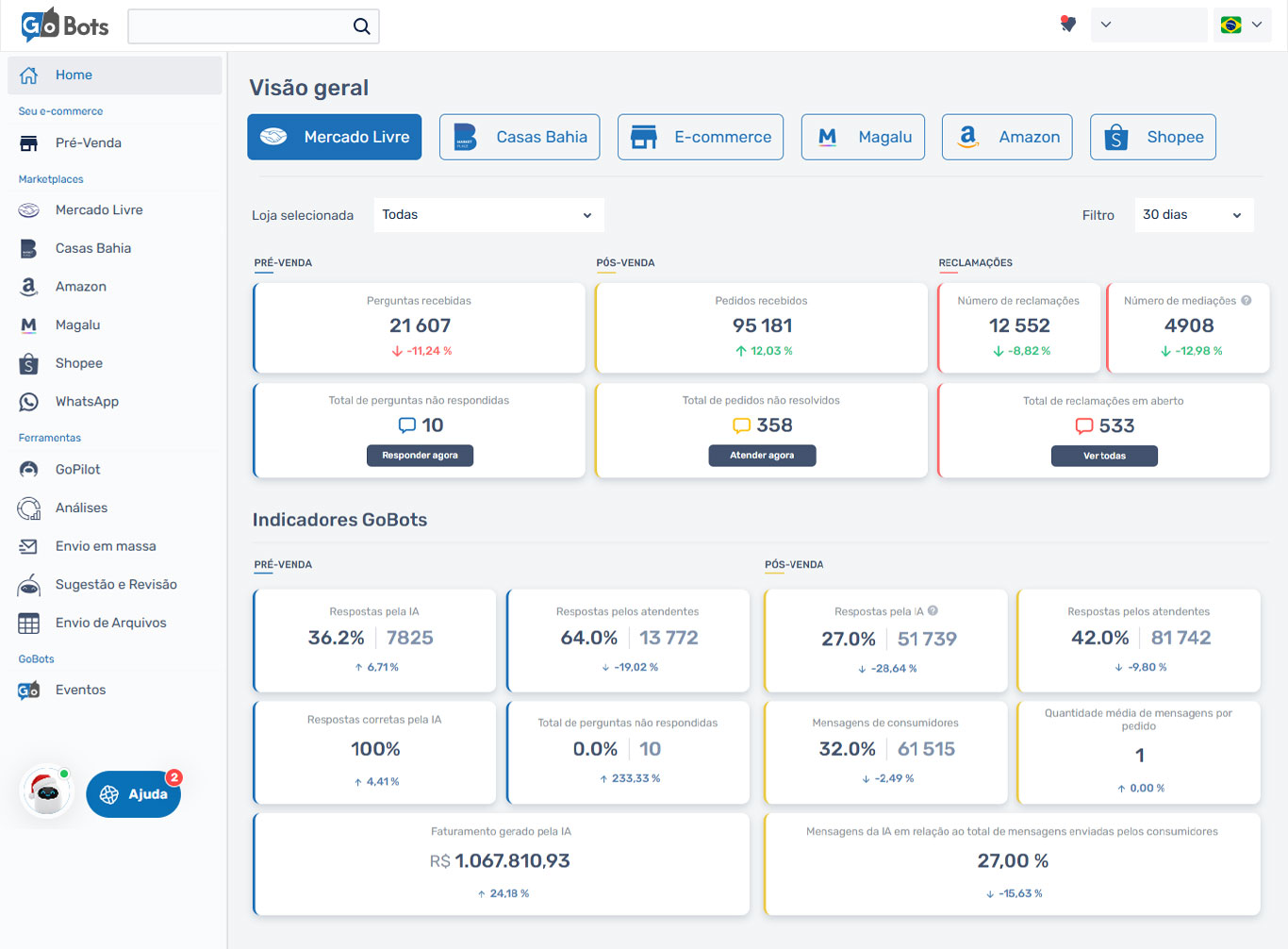Click the Ver todas button
Screen dimensions: 1288x949
pos(1104,457)
